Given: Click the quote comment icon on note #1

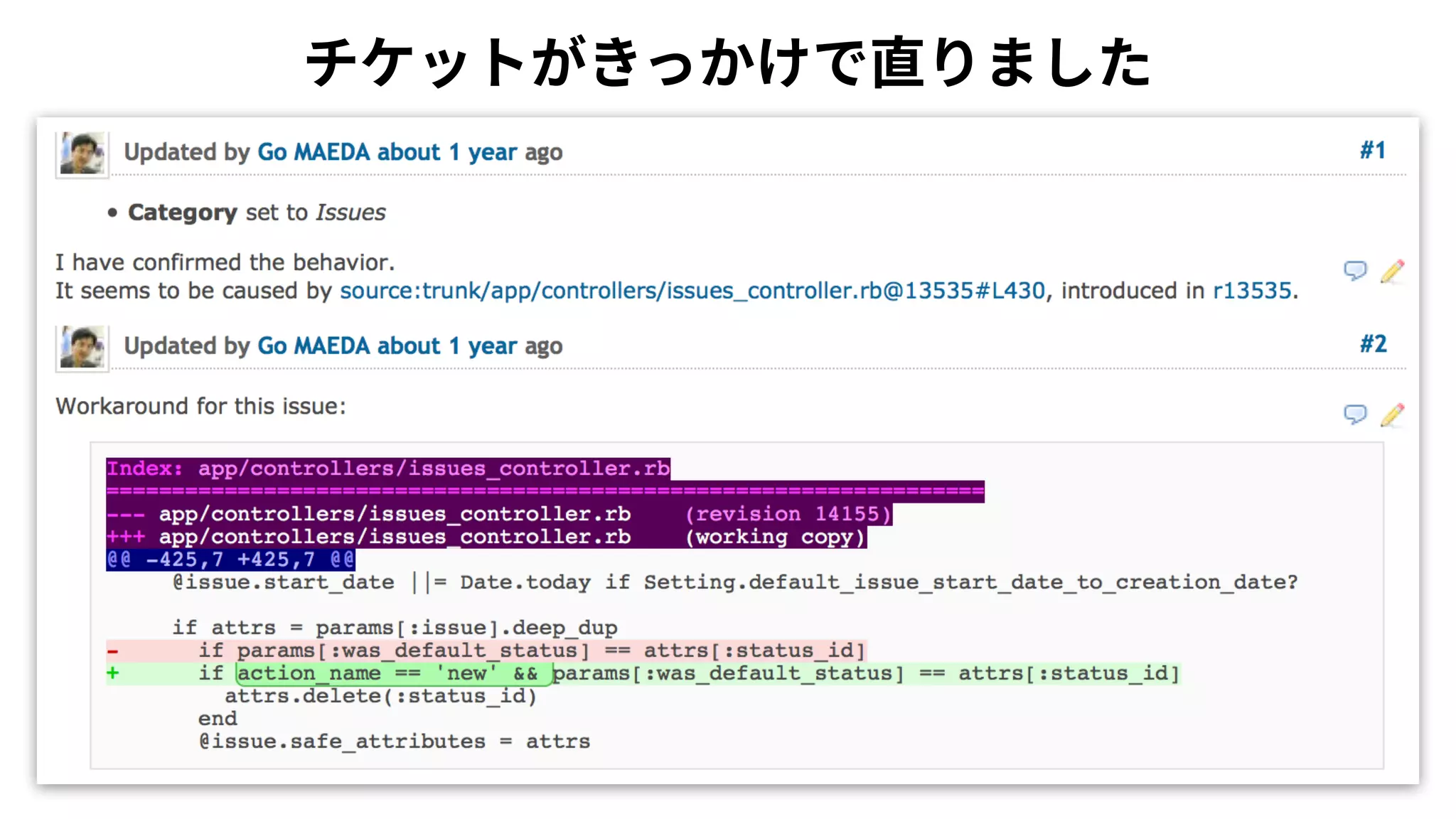Looking at the screenshot, I should pos(1355,270).
